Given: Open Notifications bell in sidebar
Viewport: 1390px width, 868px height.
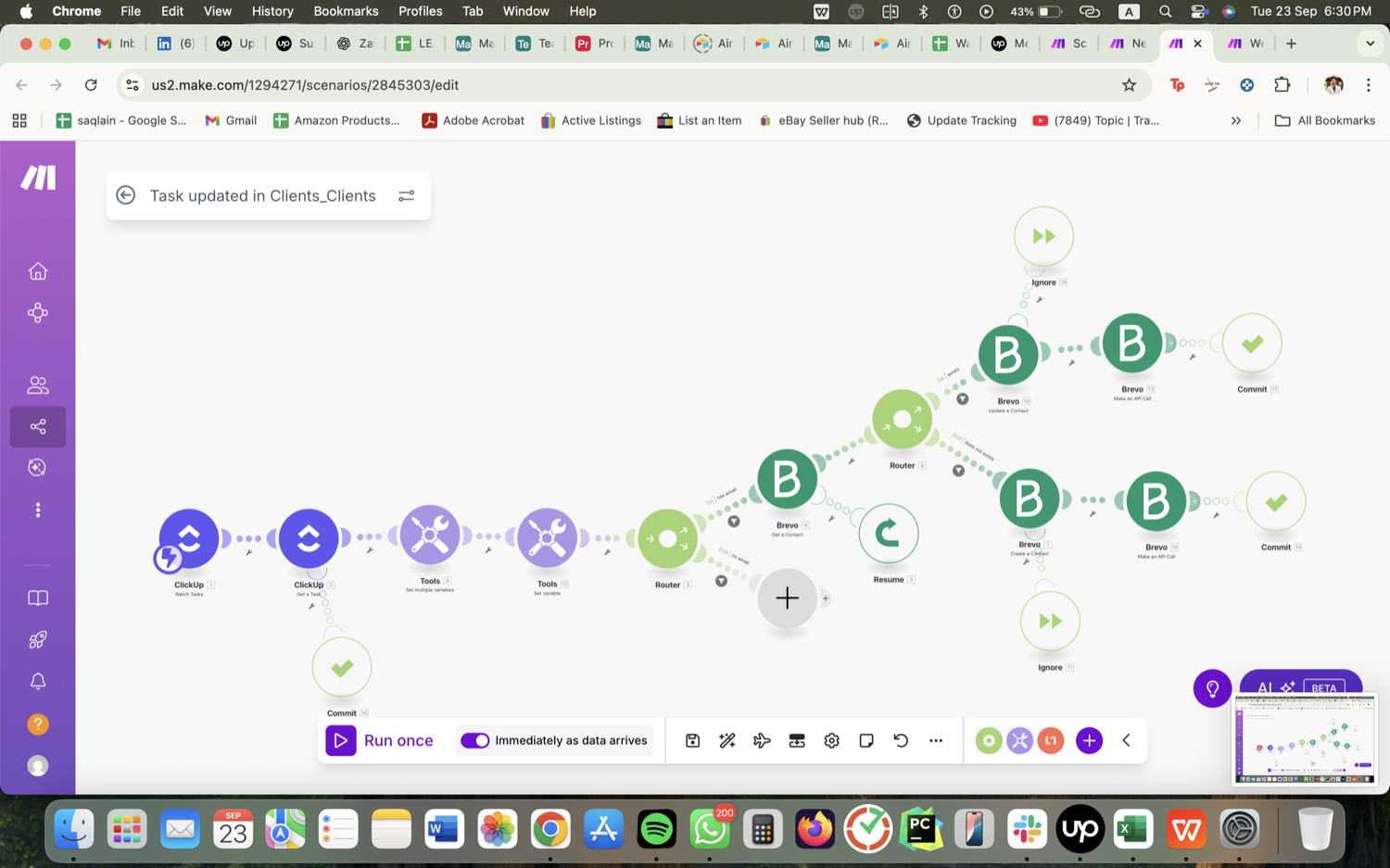Looking at the screenshot, I should [x=38, y=681].
